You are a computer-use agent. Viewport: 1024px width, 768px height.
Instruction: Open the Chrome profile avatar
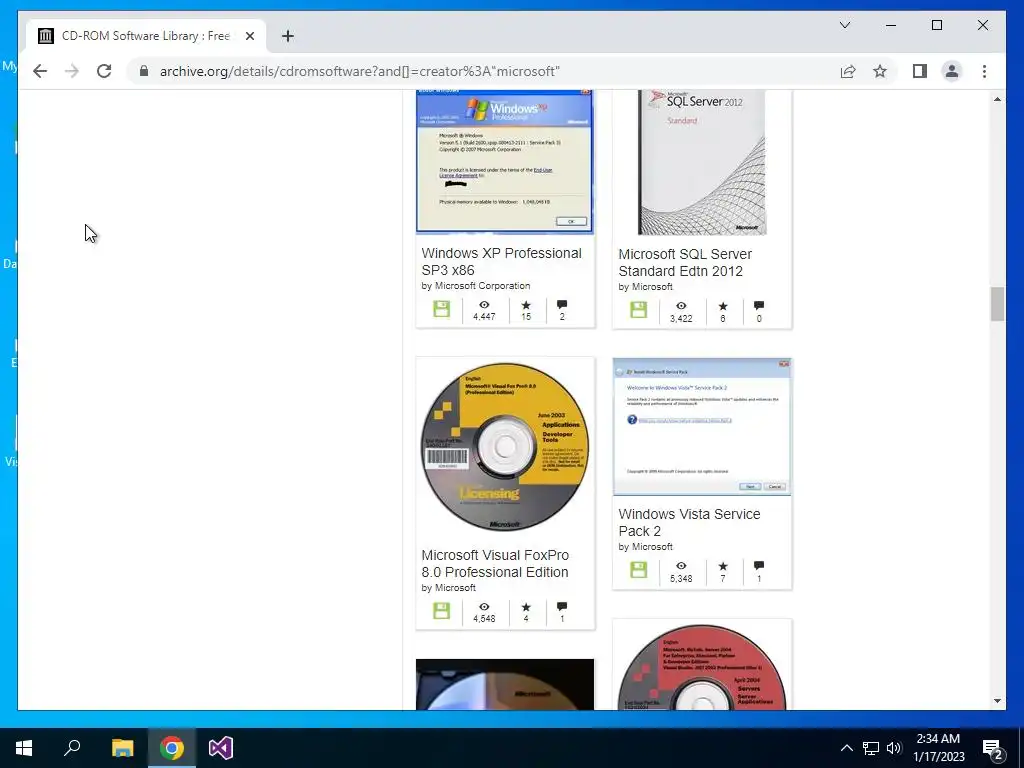click(x=952, y=71)
